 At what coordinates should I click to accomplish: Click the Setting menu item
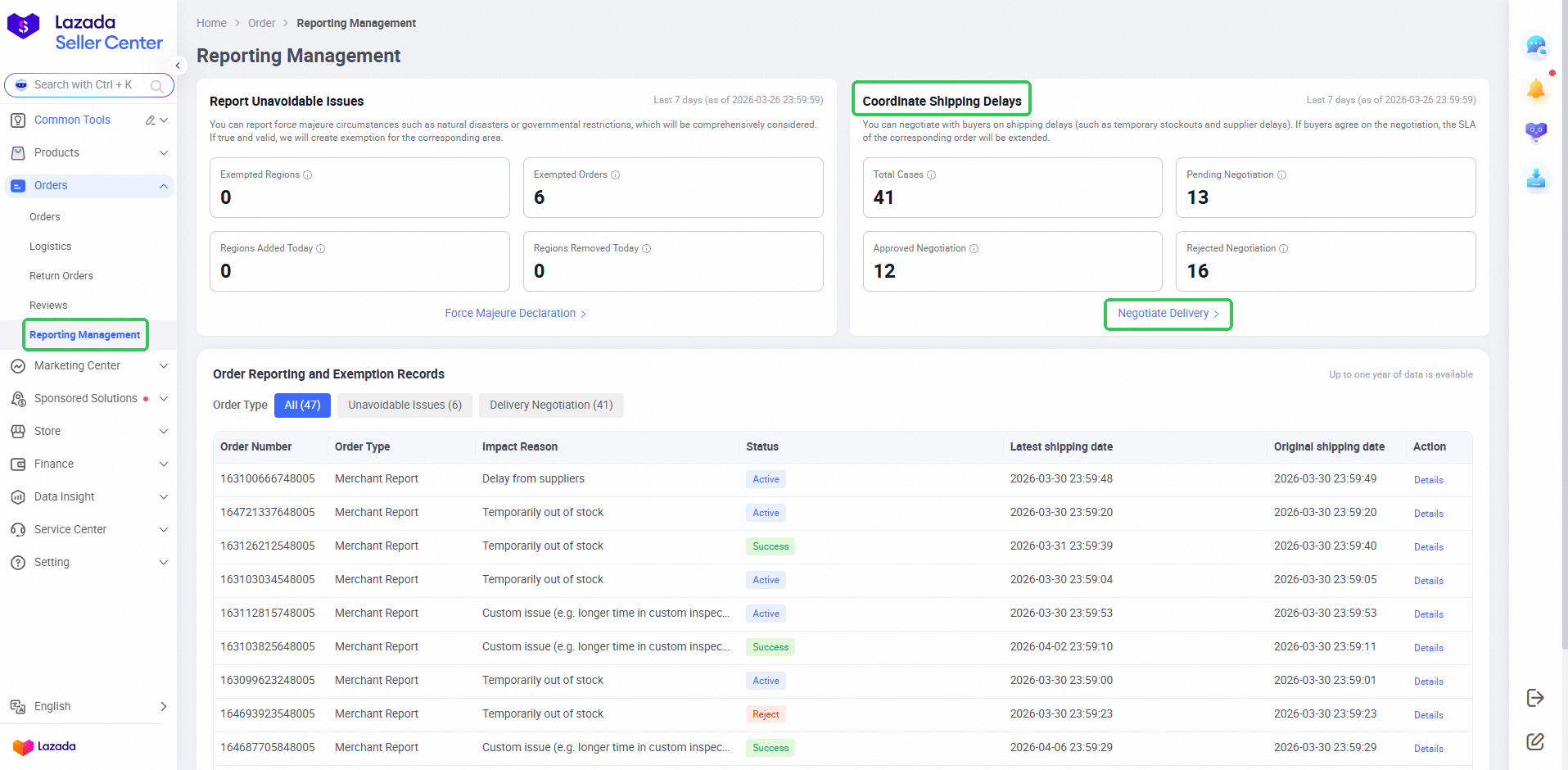pyautogui.click(x=89, y=563)
